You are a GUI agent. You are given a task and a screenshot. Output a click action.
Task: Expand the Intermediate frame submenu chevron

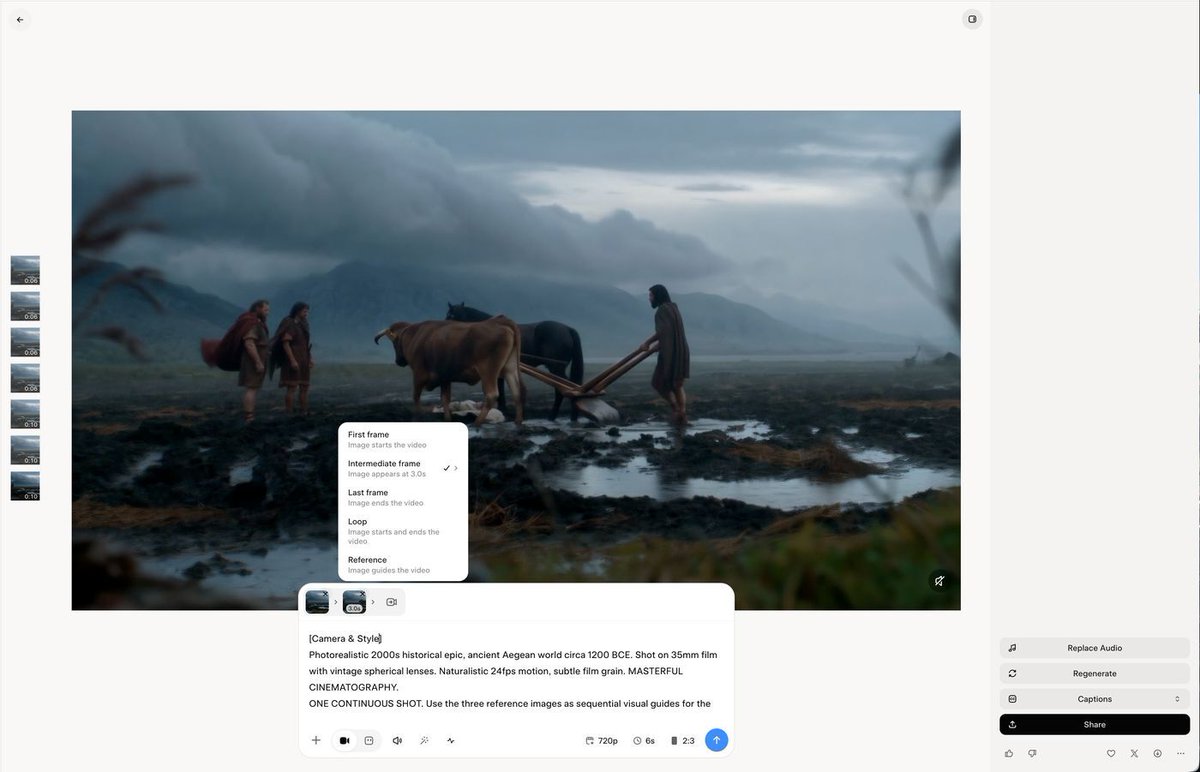tap(456, 468)
